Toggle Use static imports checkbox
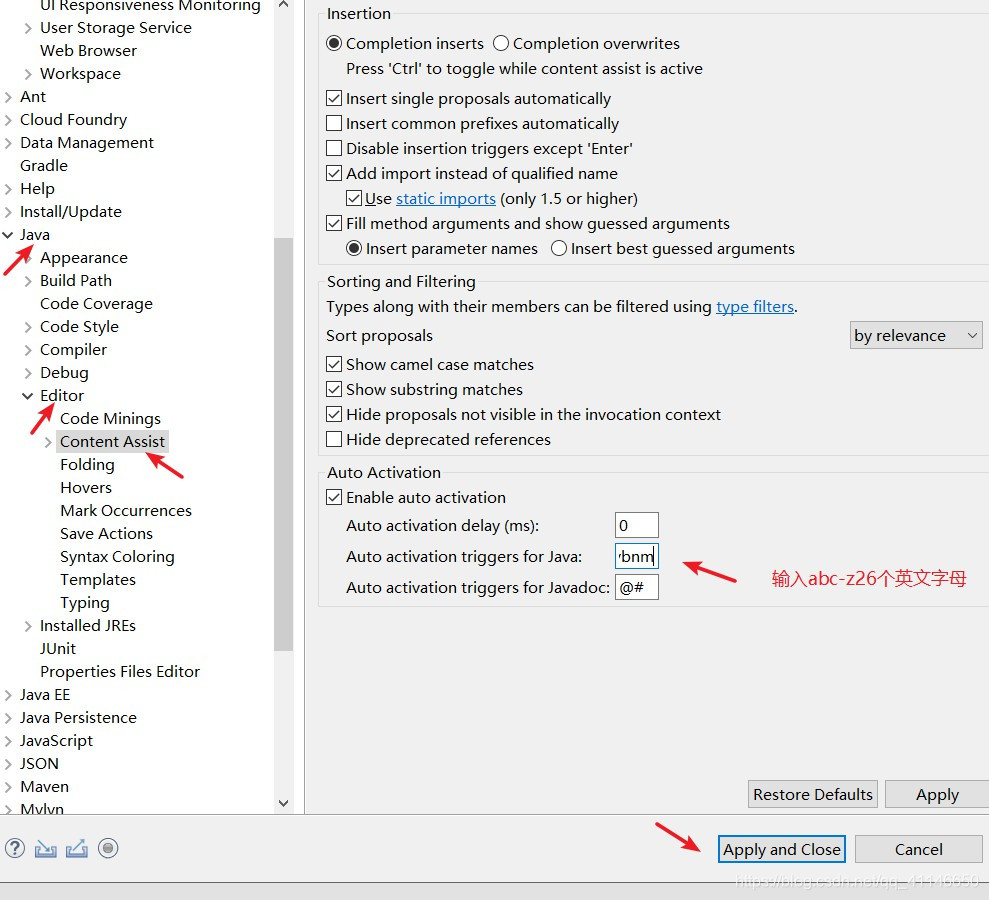This screenshot has height=900, width=989. click(x=354, y=198)
